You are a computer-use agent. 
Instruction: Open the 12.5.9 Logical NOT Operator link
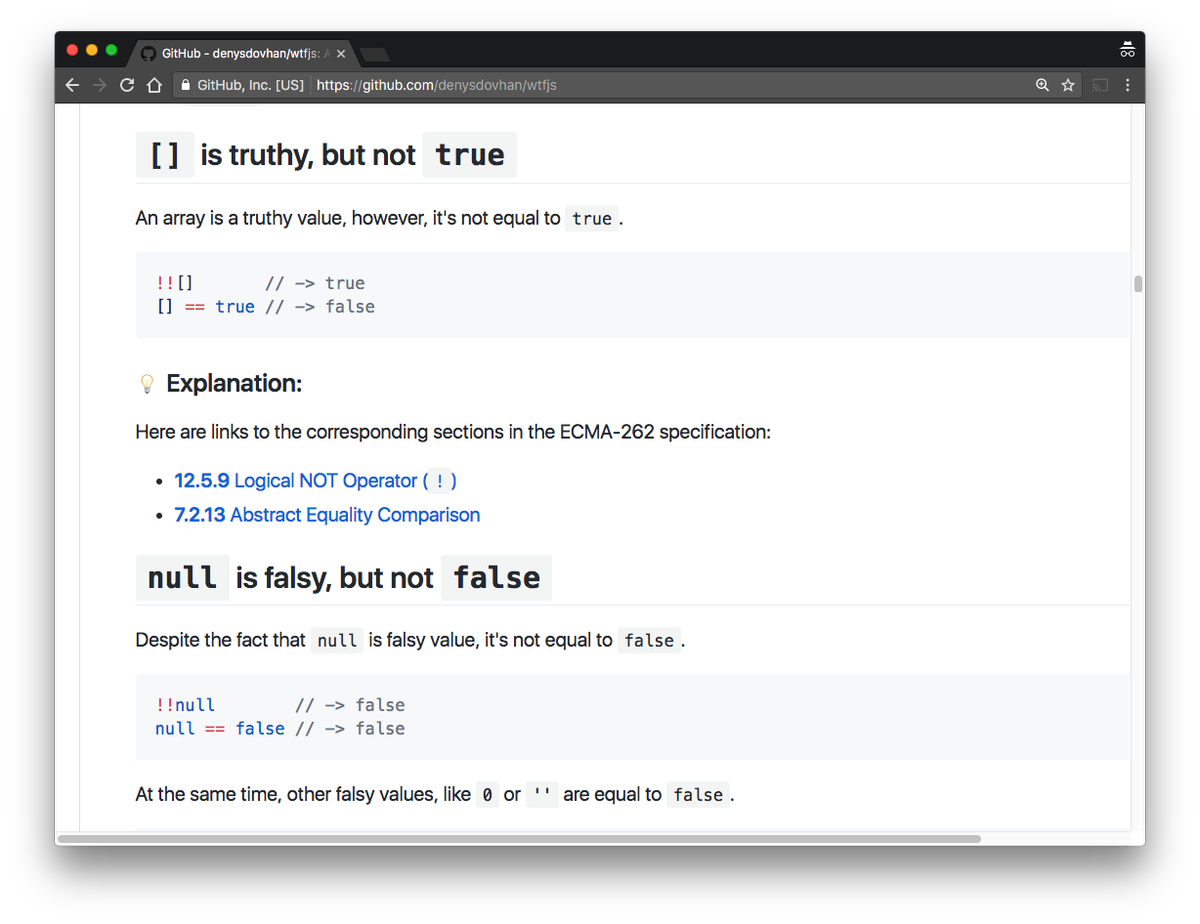(x=315, y=481)
